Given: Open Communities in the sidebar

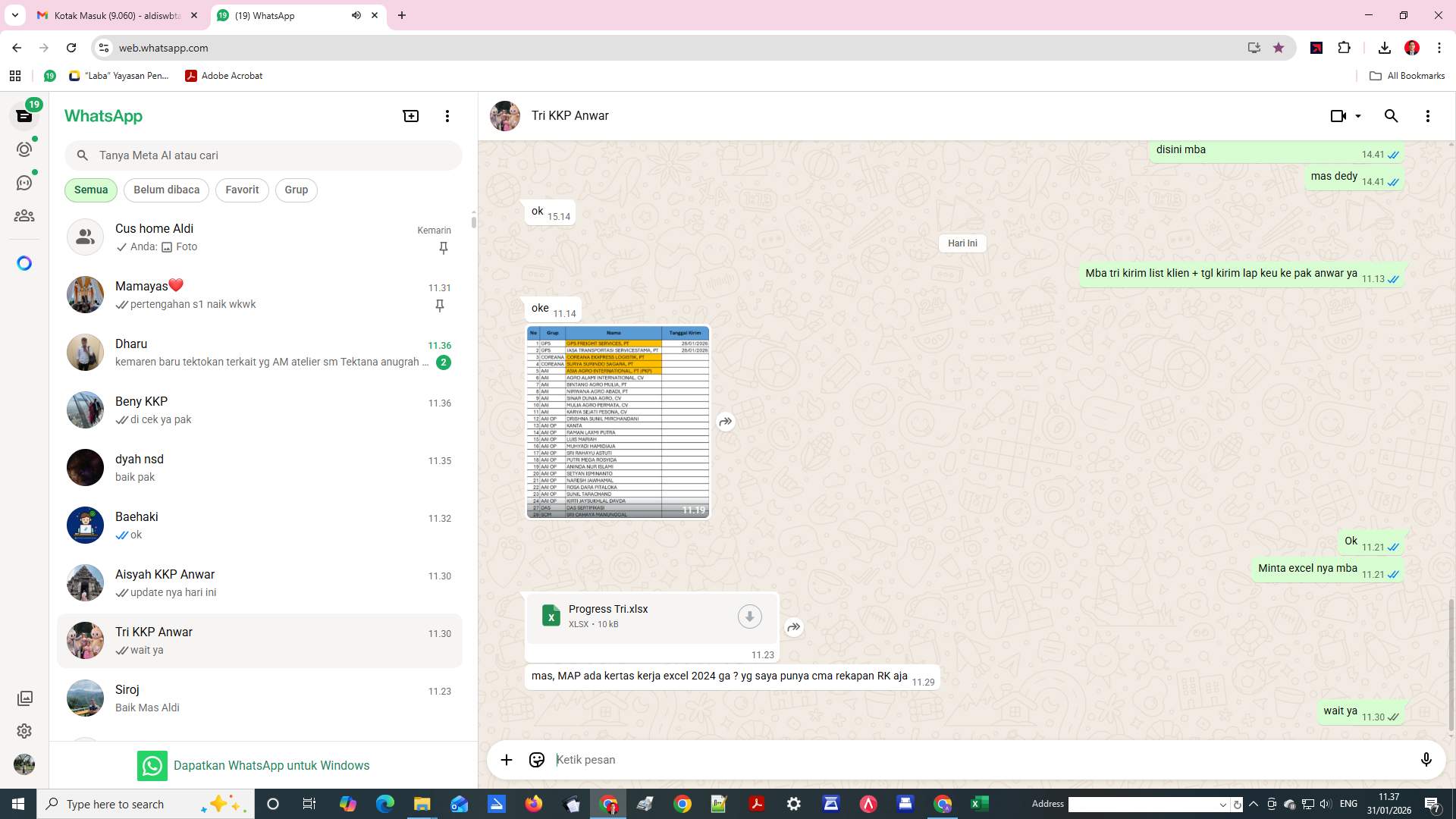Looking at the screenshot, I should 24,215.
